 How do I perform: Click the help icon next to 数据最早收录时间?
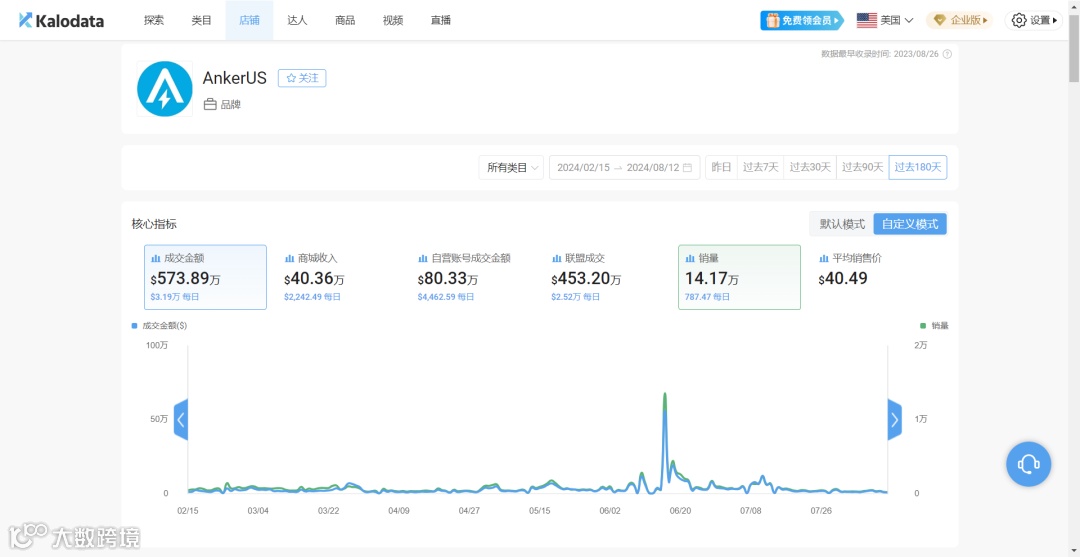[947, 54]
